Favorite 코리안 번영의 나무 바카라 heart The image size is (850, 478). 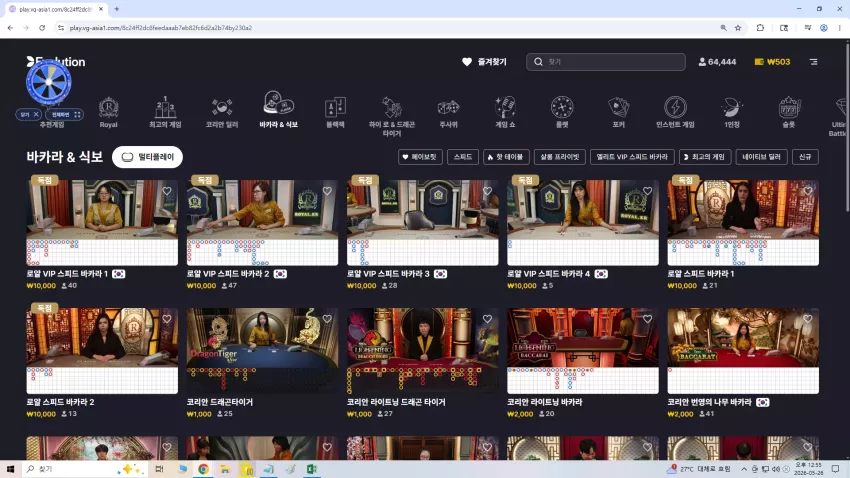808,319
